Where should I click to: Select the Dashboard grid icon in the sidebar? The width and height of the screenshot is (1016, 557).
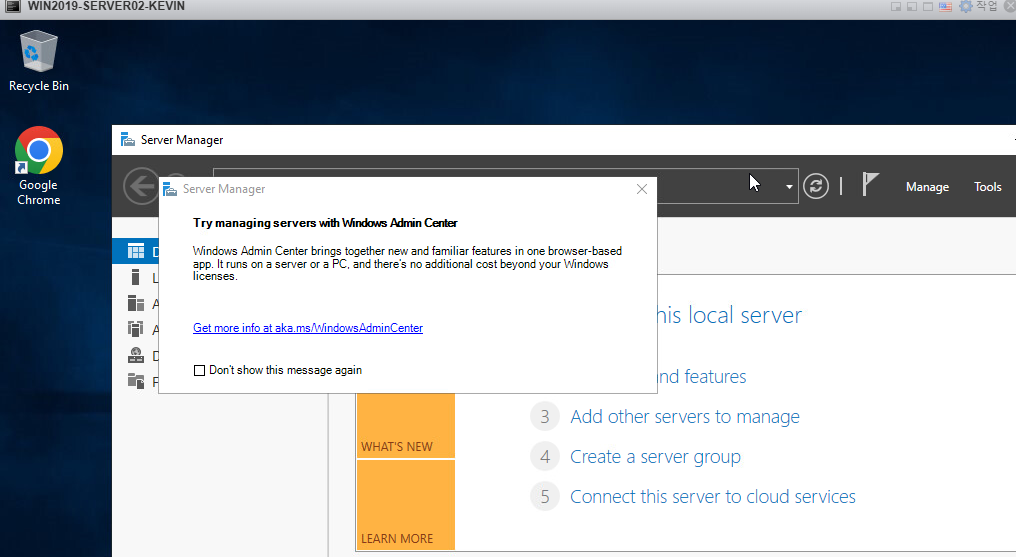136,251
